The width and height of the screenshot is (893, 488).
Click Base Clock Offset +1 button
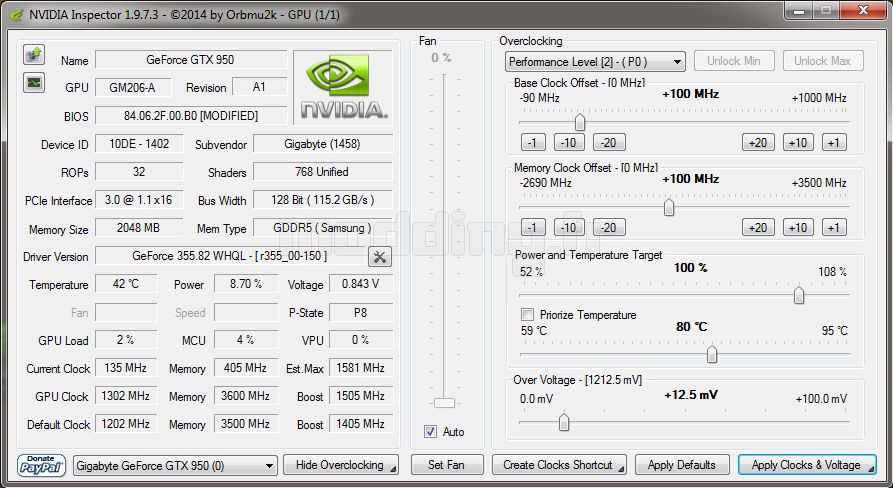pyautogui.click(x=834, y=142)
